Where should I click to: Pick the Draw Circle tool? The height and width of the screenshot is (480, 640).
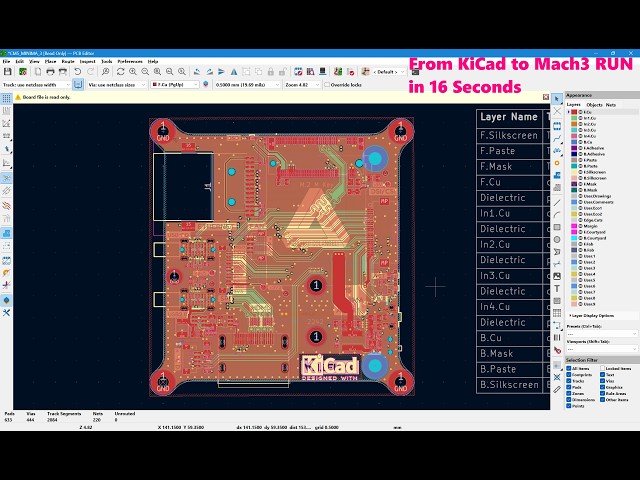tap(557, 240)
